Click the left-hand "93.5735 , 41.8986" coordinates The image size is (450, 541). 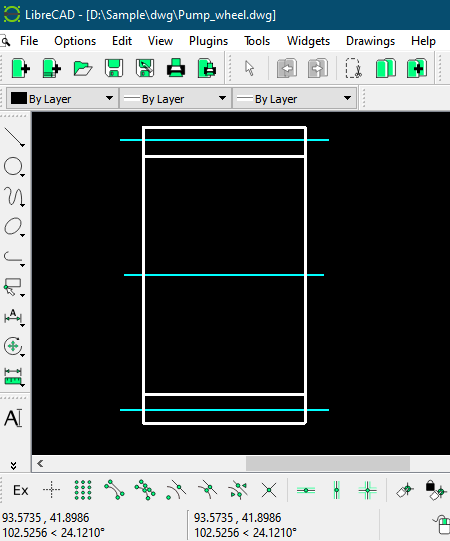coord(46,518)
